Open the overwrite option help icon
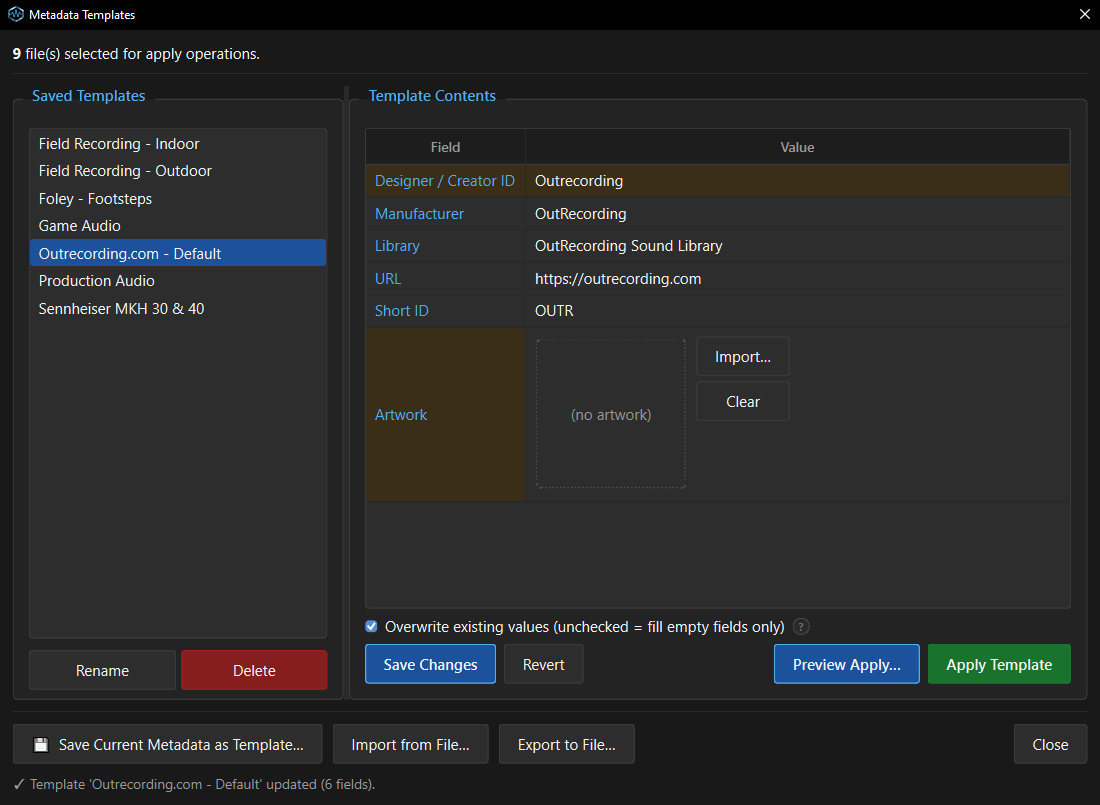Screen dimensions: 1100x805 [800, 627]
